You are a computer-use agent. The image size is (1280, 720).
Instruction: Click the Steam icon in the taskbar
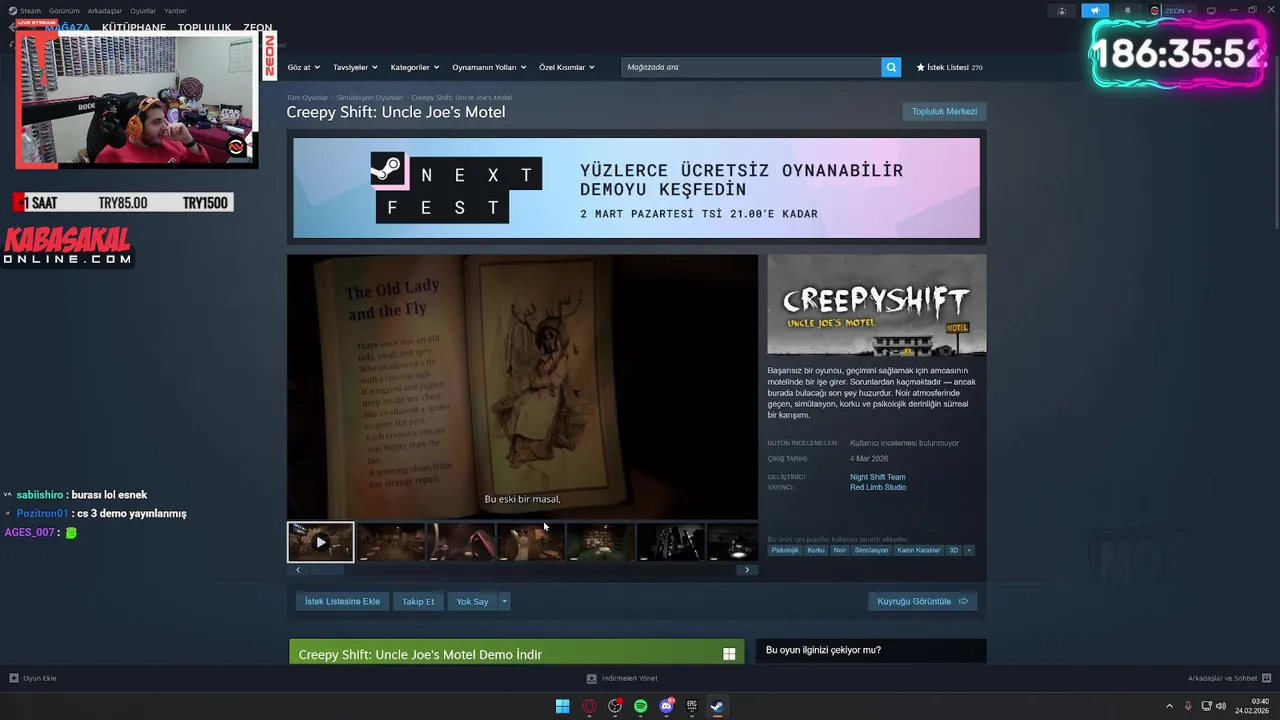pos(717,706)
